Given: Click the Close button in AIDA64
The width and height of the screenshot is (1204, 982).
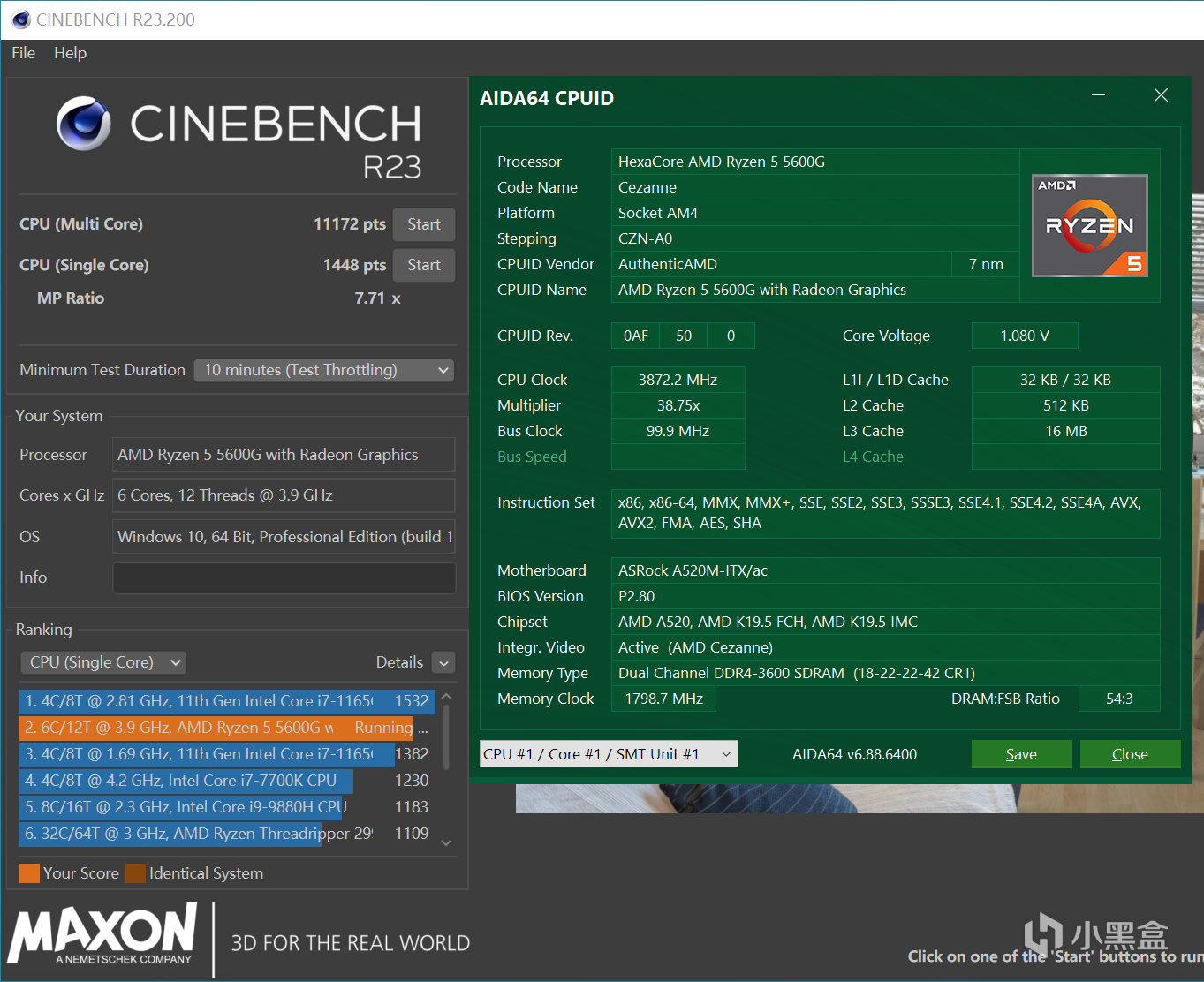Looking at the screenshot, I should pos(1130,754).
